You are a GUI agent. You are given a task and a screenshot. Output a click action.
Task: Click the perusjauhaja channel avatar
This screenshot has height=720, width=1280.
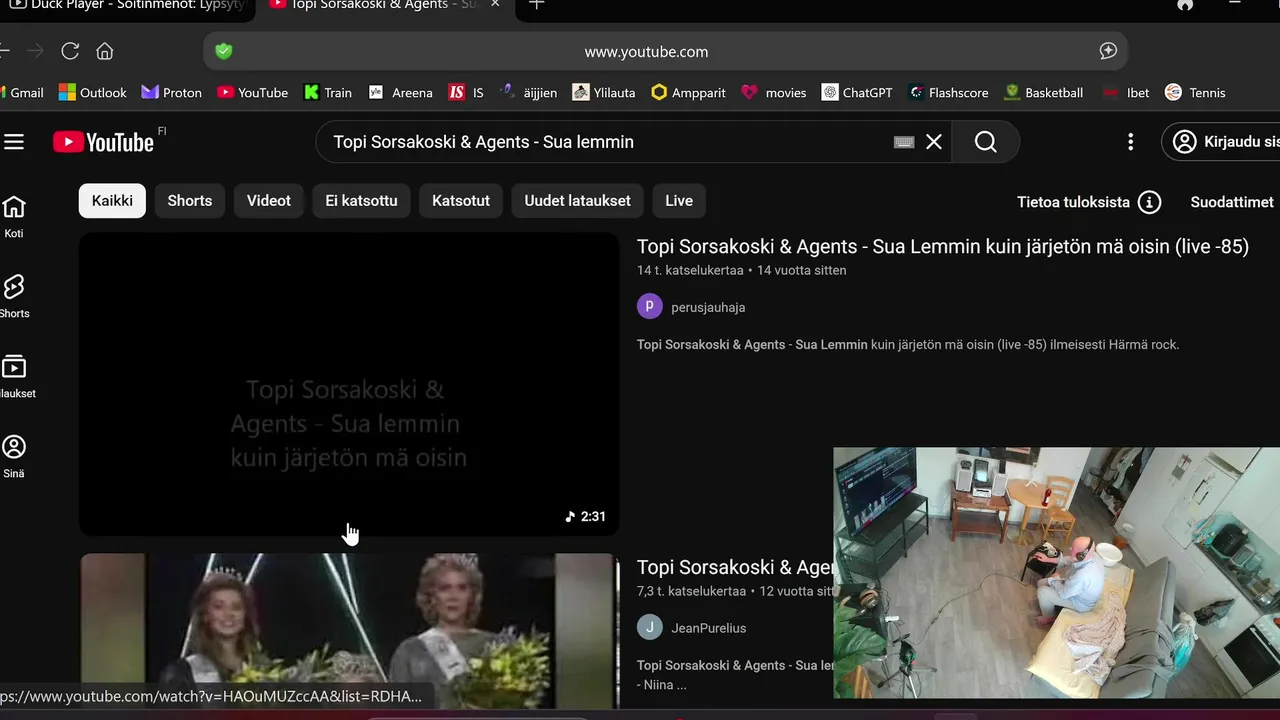point(650,306)
